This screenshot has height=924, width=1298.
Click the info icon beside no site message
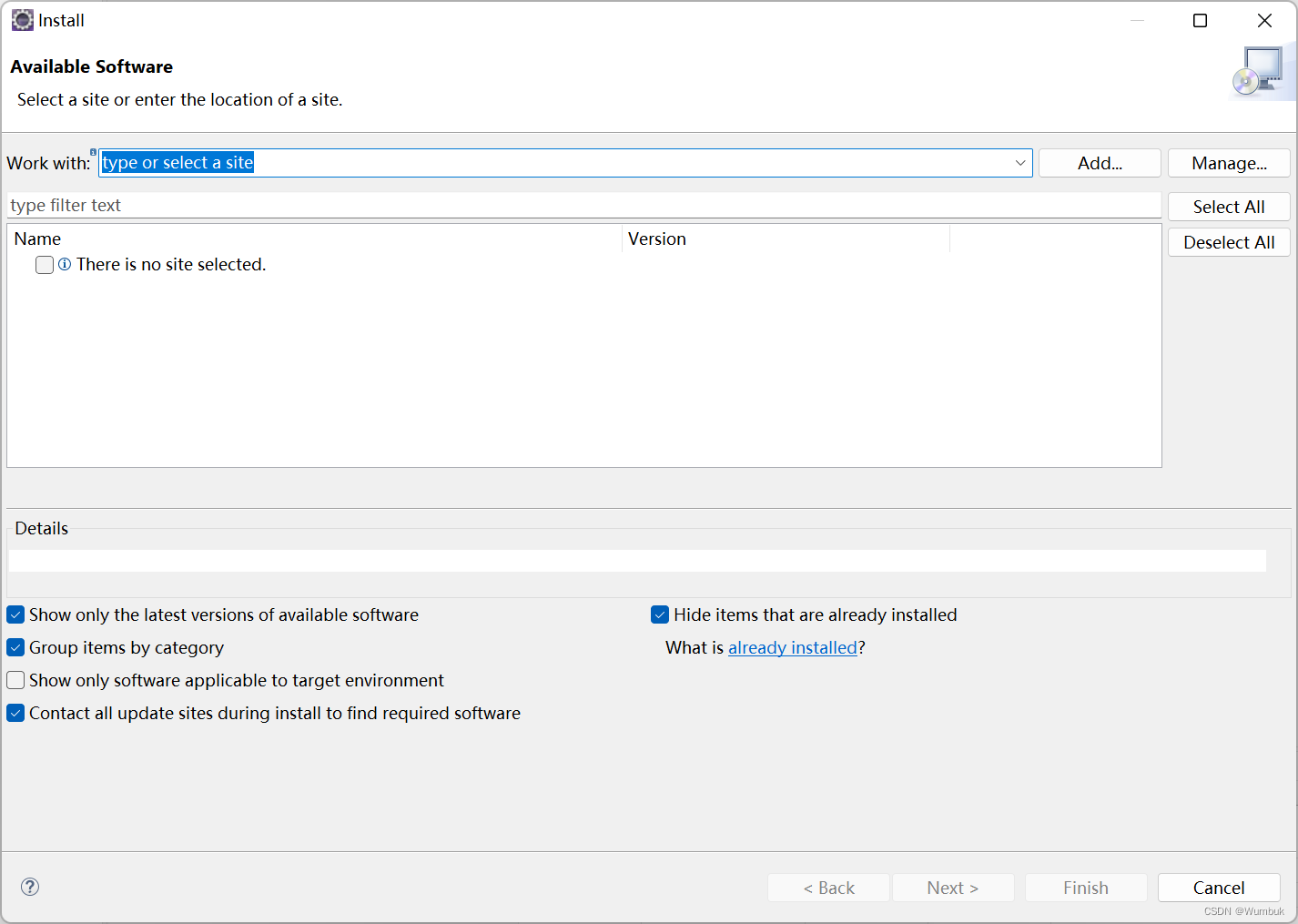(x=63, y=264)
